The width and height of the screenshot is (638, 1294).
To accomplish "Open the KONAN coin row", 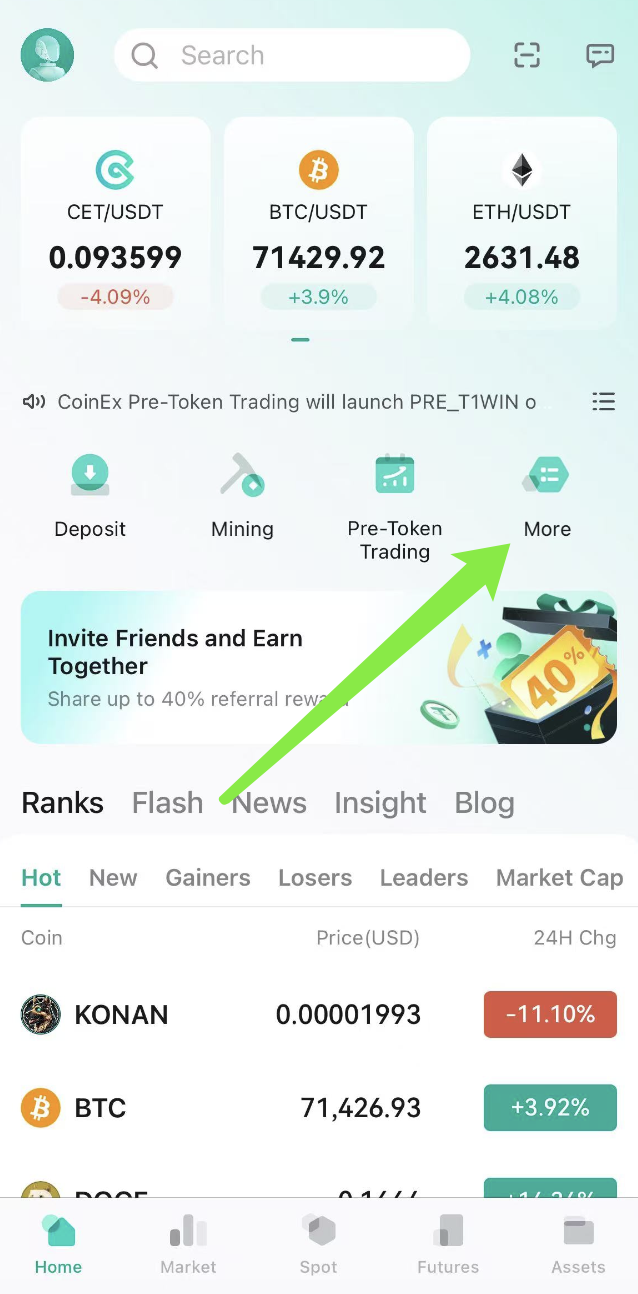I will click(x=319, y=1014).
